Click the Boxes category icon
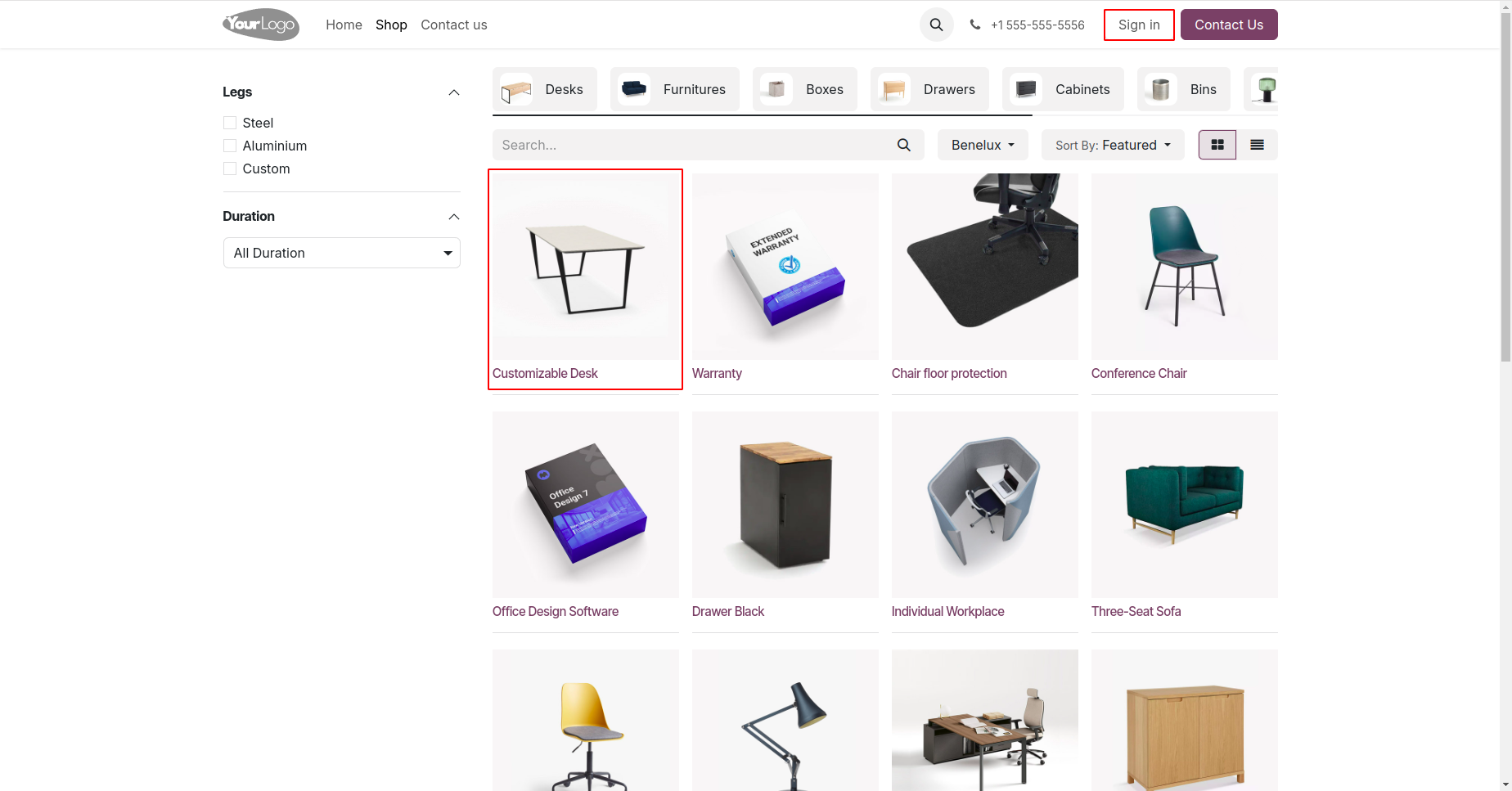 tap(776, 89)
